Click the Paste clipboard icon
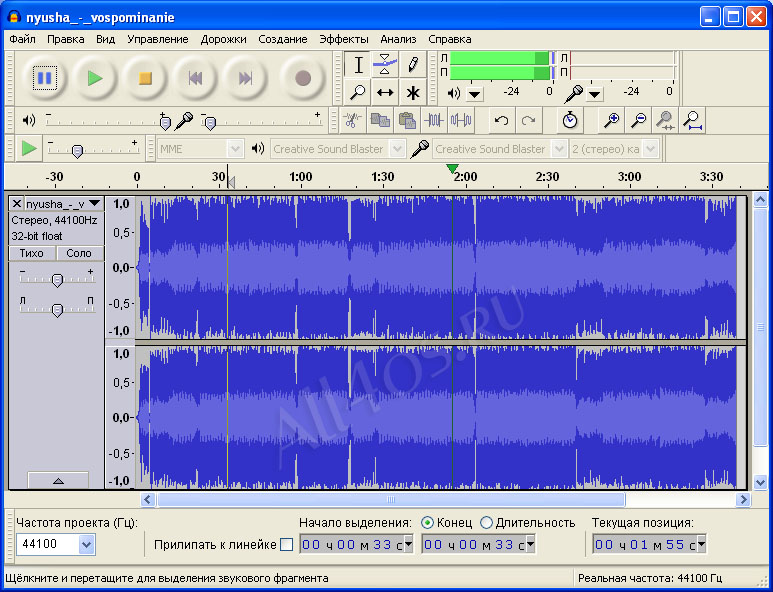Screen dimensions: 773x592 [407, 120]
